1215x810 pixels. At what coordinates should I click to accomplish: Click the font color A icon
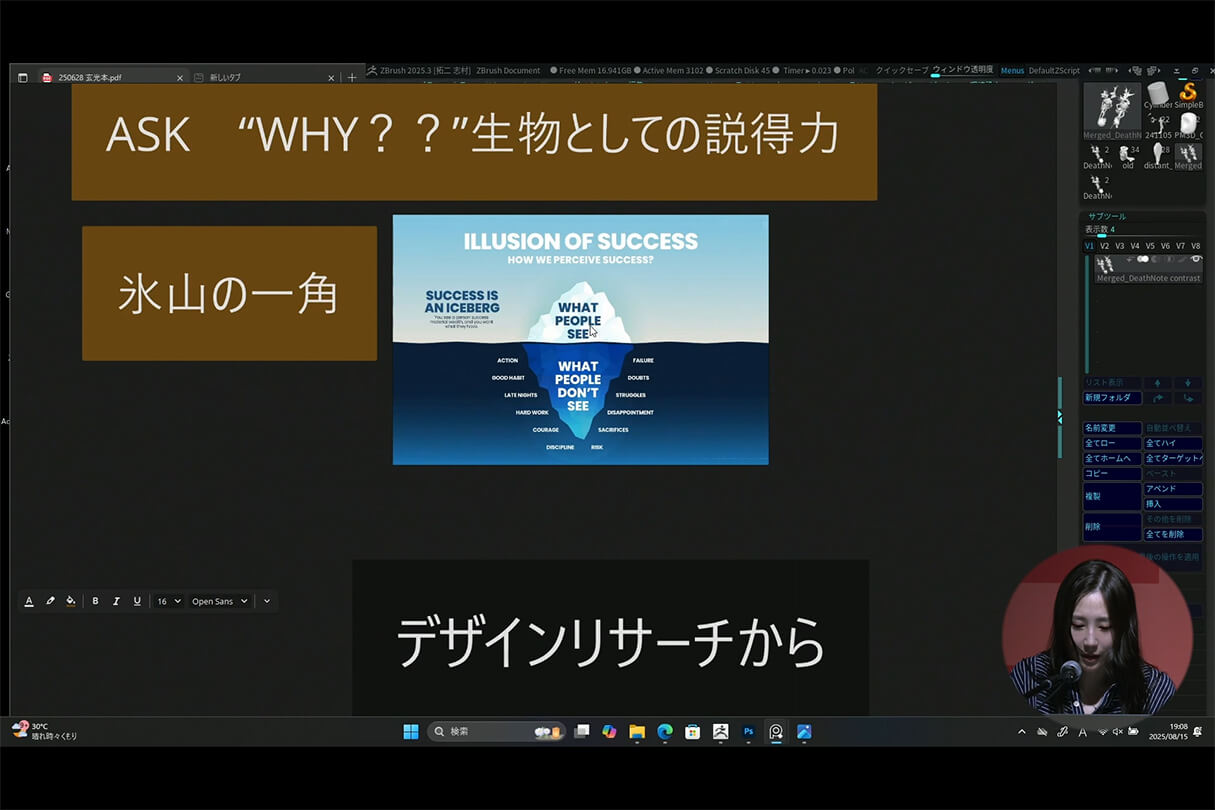pos(29,601)
